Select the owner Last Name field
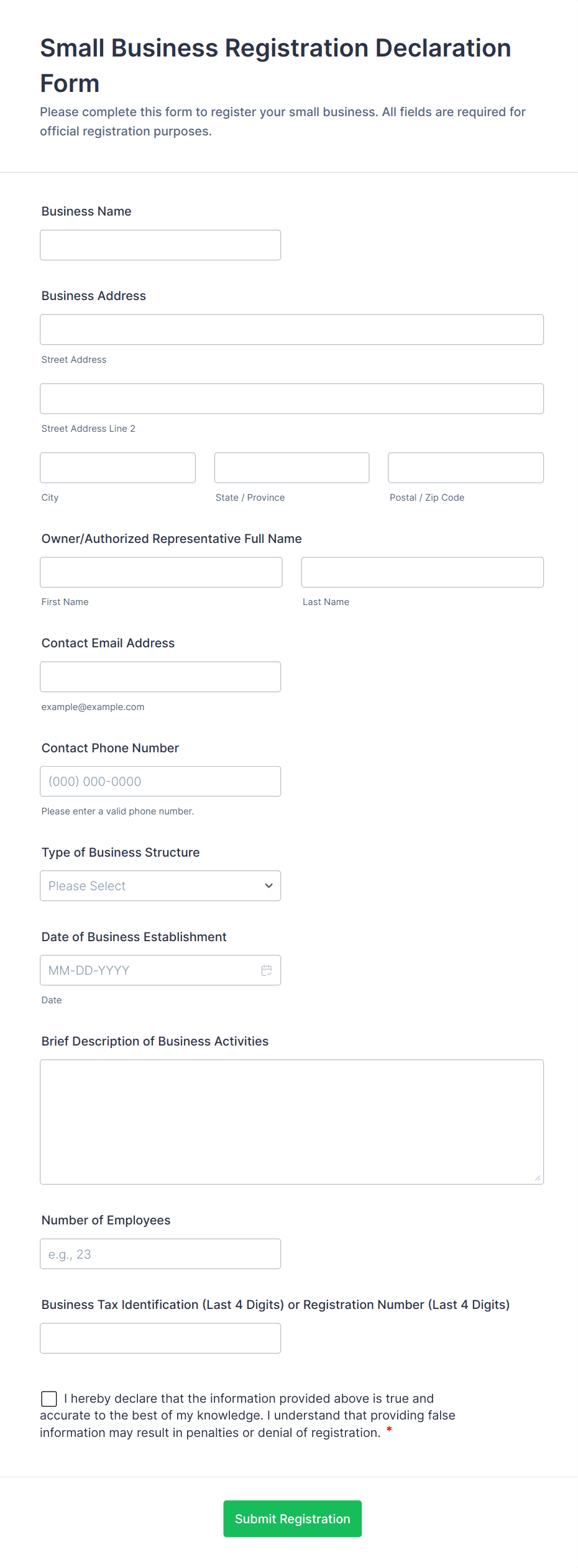This screenshot has width=578, height=1568. (x=422, y=572)
